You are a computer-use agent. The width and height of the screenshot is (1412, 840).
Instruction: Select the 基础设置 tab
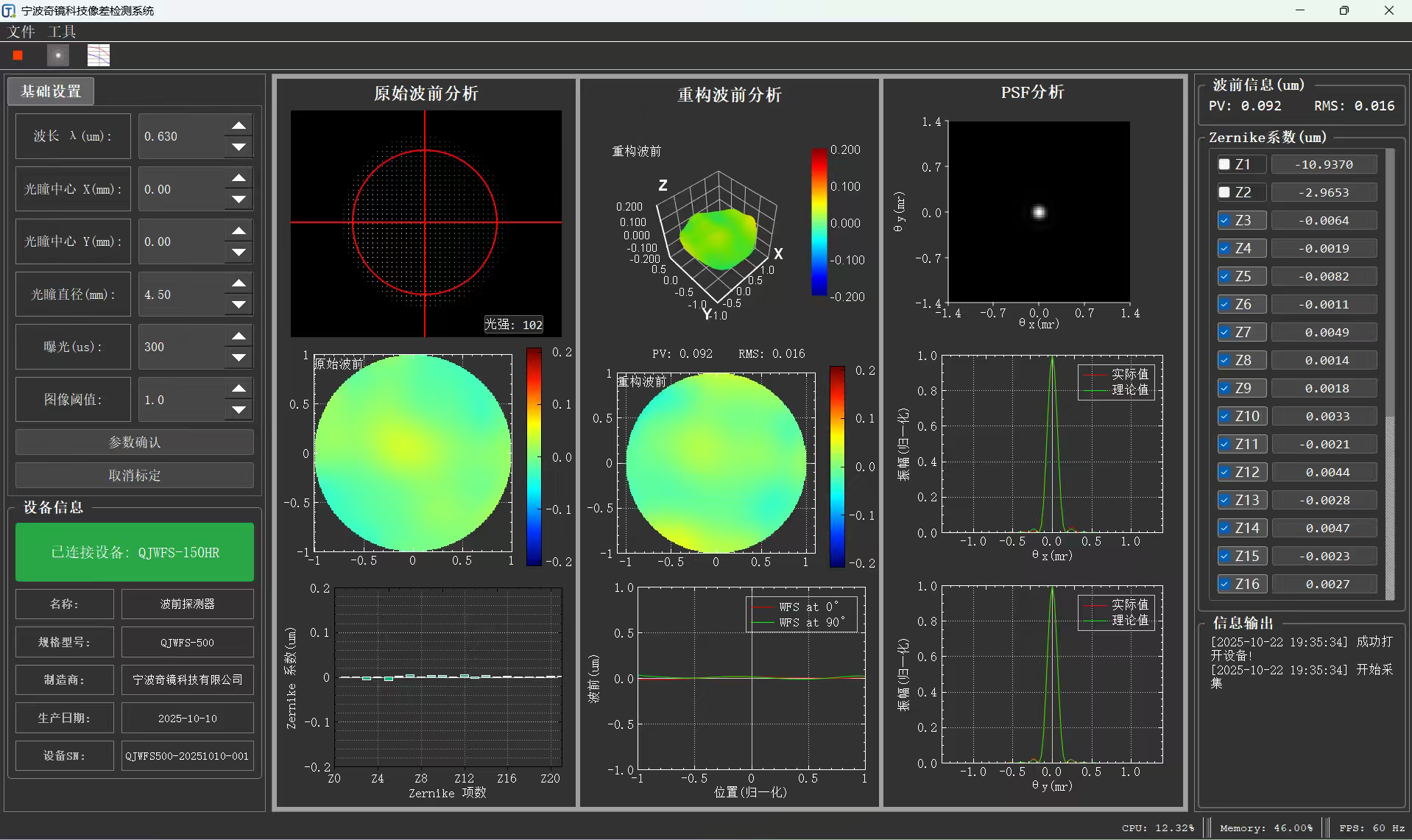(x=51, y=91)
